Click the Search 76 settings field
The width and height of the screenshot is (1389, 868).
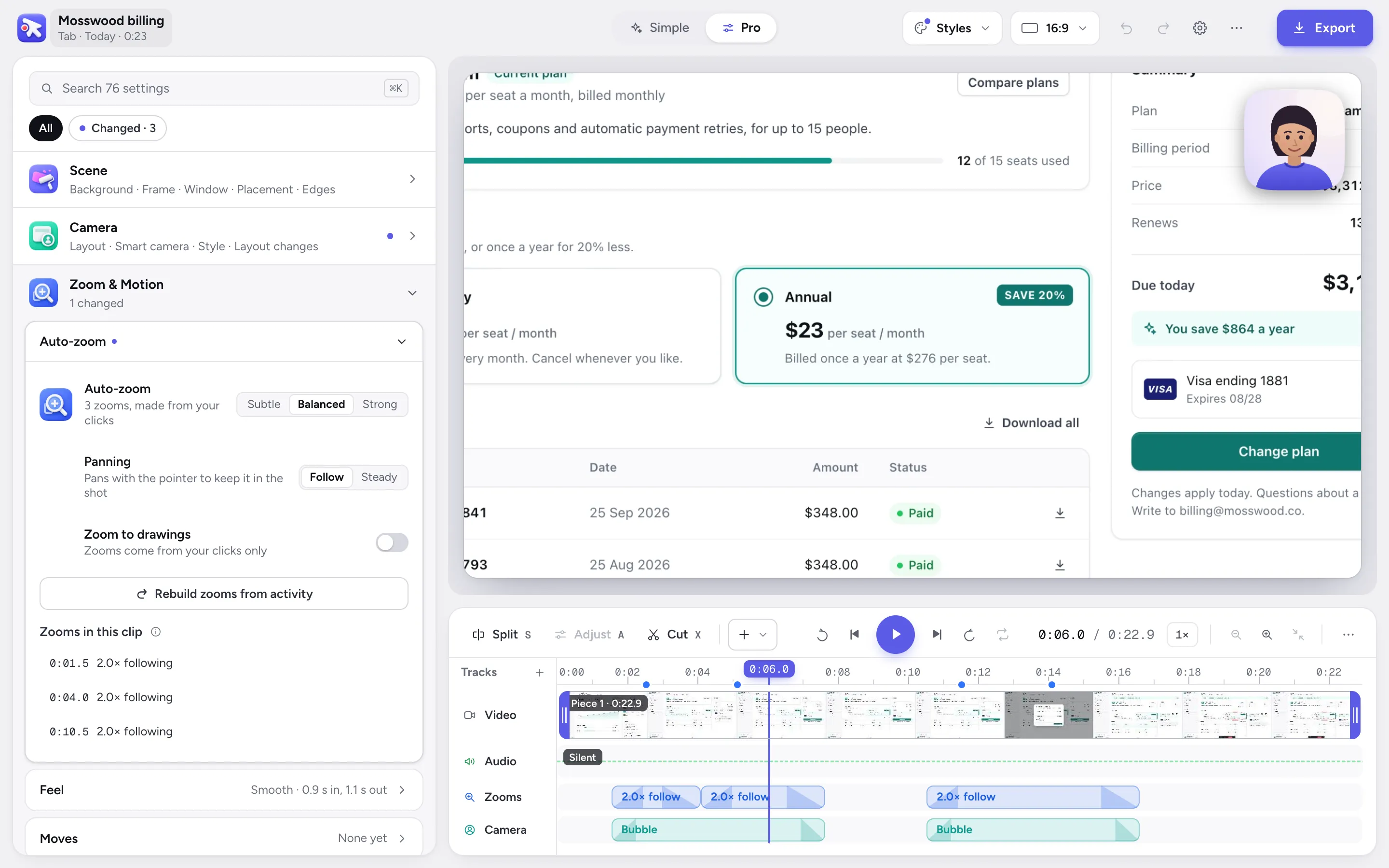[x=224, y=88]
